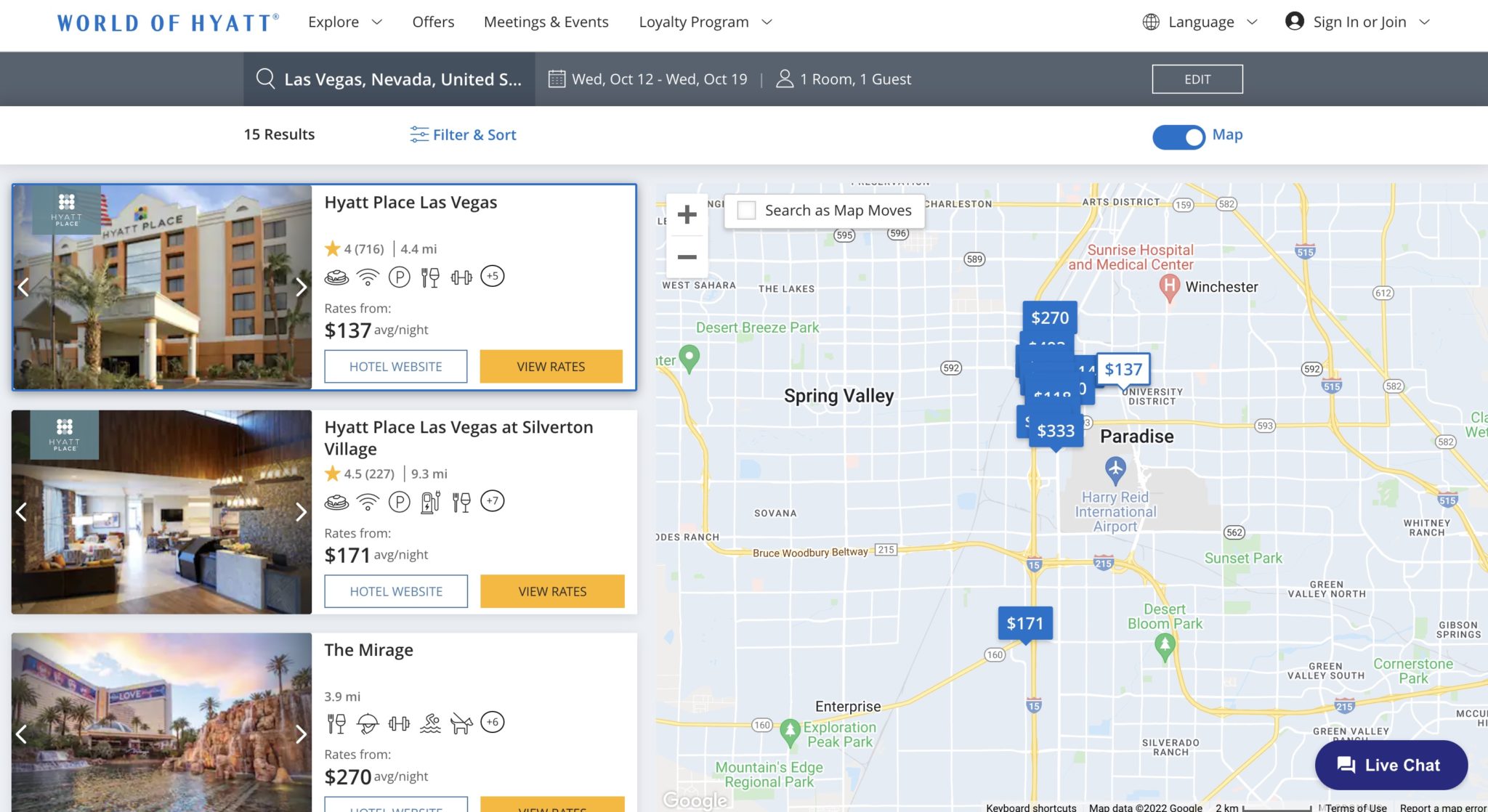
Task: Click the EV charging icon for Silverton Village hotel
Action: point(430,501)
